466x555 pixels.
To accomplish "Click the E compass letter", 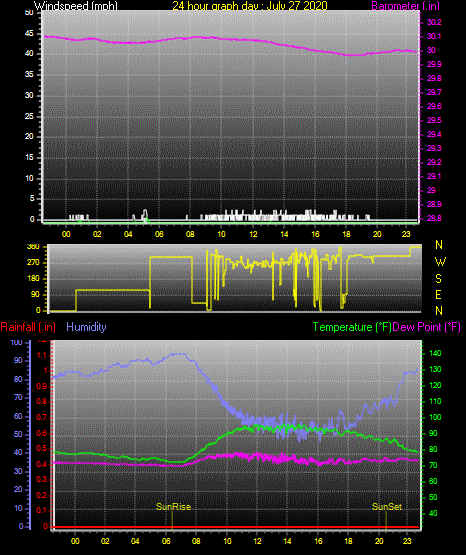I will click(438, 294).
